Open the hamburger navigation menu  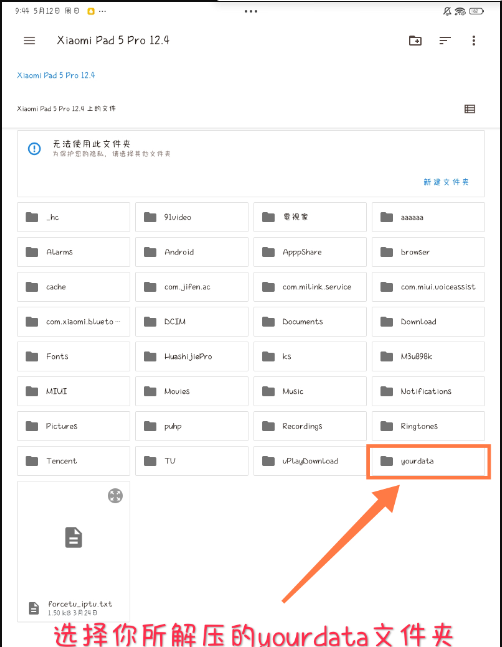point(29,40)
